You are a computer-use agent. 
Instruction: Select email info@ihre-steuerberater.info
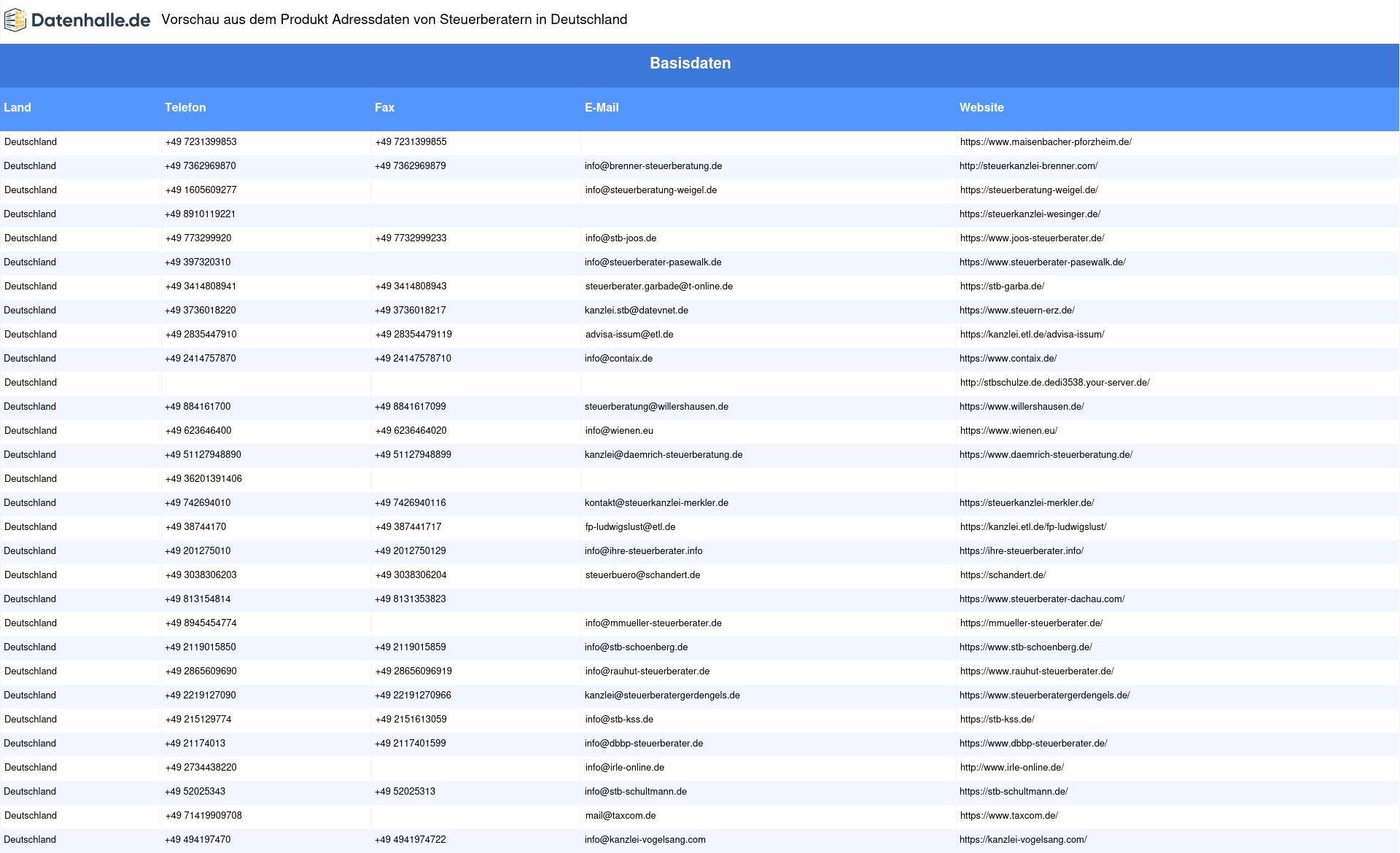[x=644, y=551]
